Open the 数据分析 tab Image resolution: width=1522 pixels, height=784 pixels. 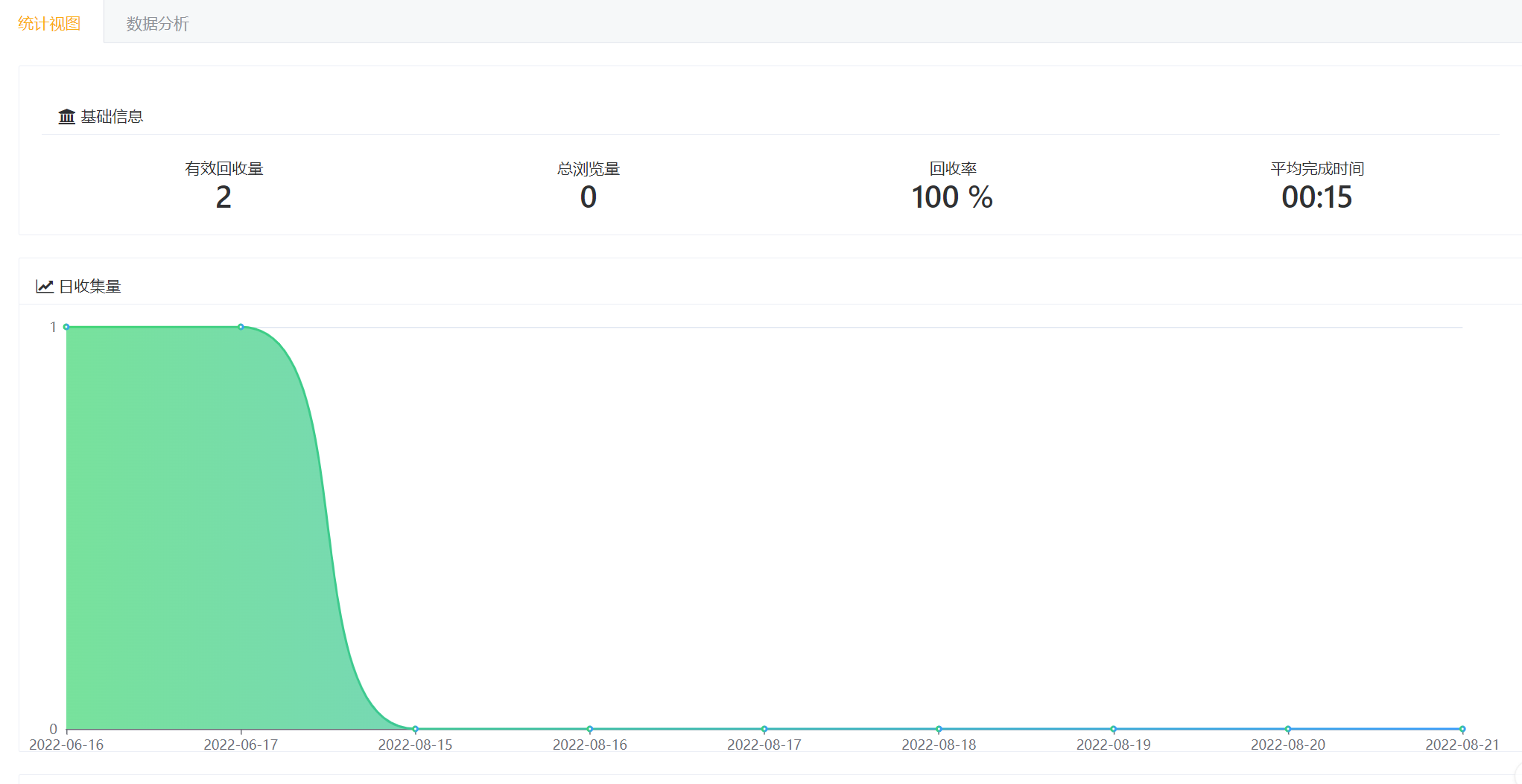click(x=157, y=24)
